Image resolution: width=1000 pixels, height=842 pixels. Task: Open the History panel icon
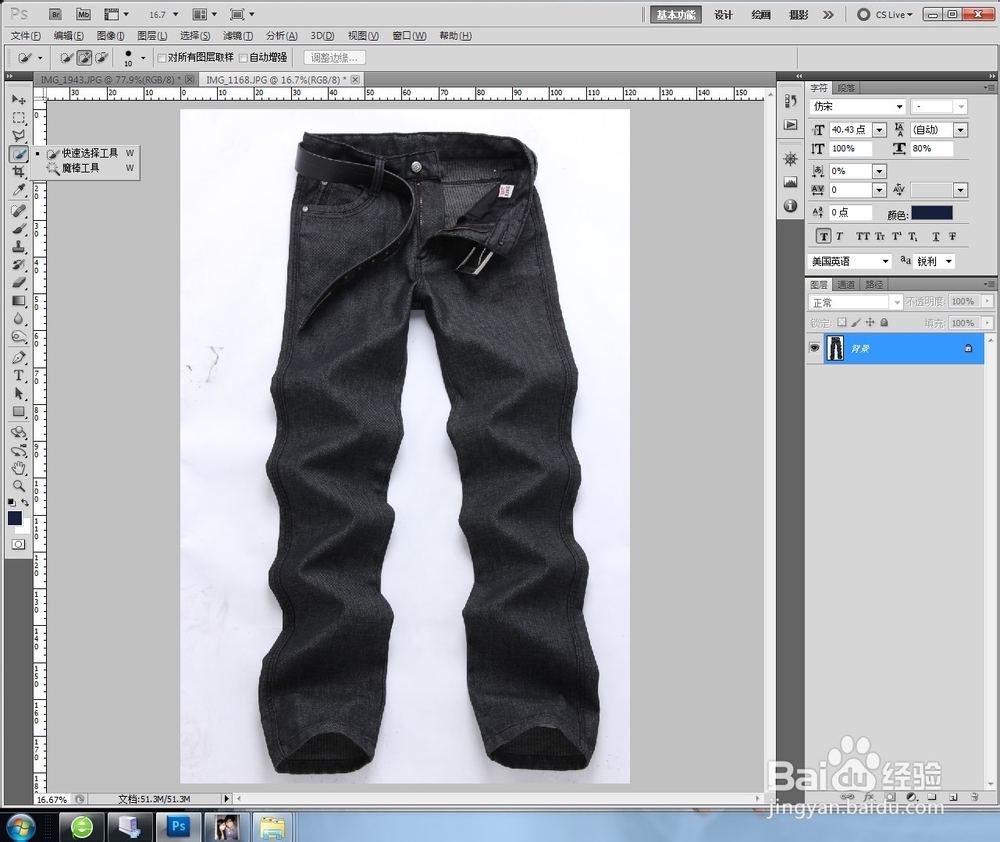pos(790,101)
